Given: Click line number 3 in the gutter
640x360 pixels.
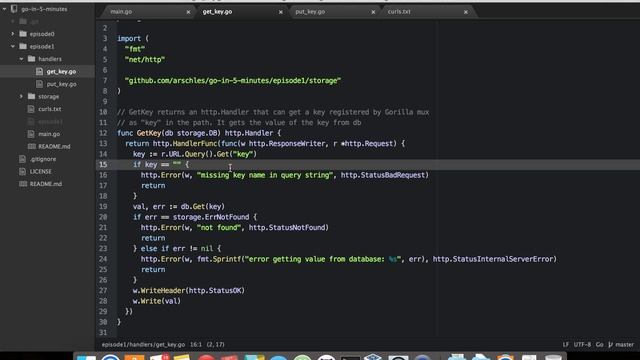Looking at the screenshot, I should [x=105, y=38].
